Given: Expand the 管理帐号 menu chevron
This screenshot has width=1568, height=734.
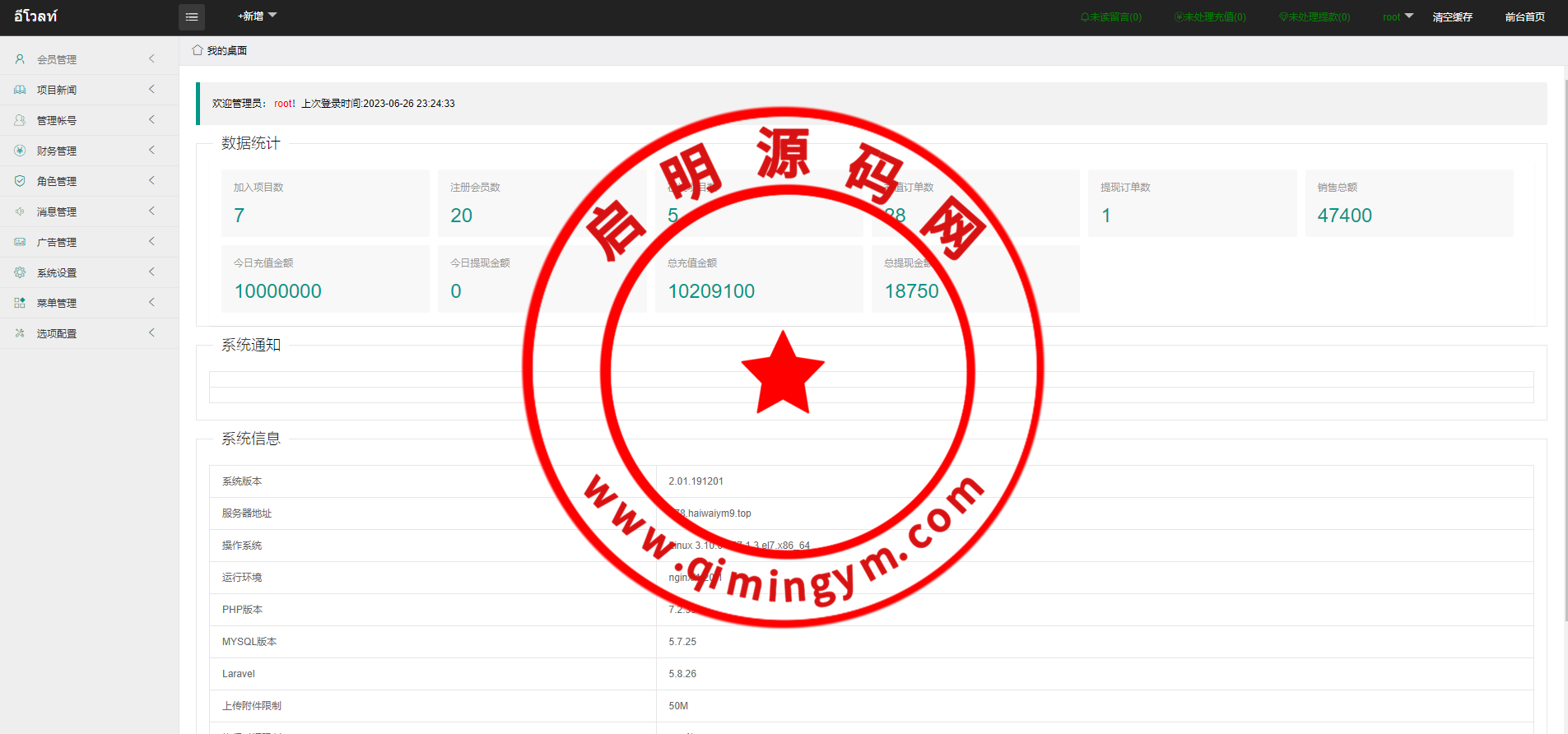Looking at the screenshot, I should coord(151,120).
